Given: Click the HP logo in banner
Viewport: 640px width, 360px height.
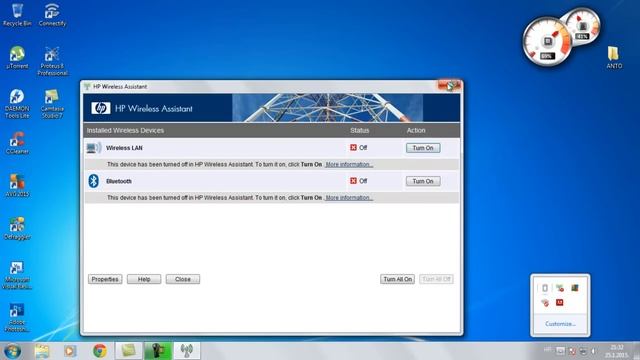Looking at the screenshot, I should (x=101, y=108).
